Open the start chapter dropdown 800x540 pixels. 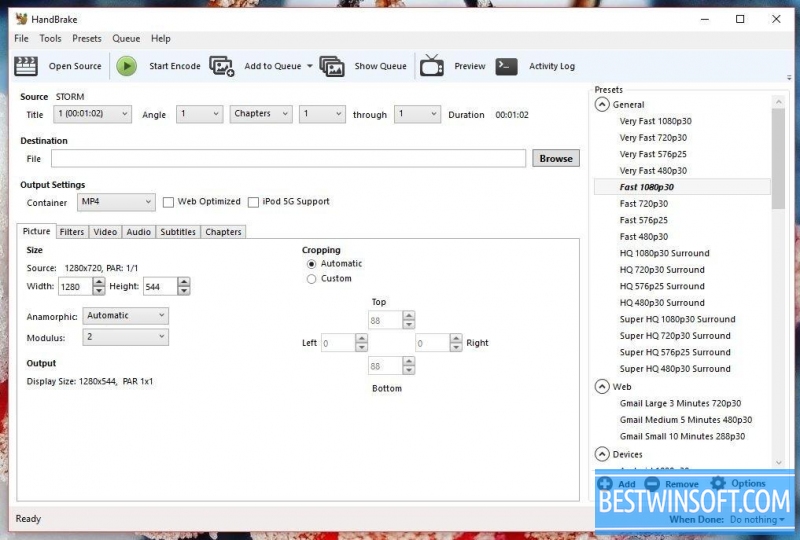pyautogui.click(x=322, y=114)
